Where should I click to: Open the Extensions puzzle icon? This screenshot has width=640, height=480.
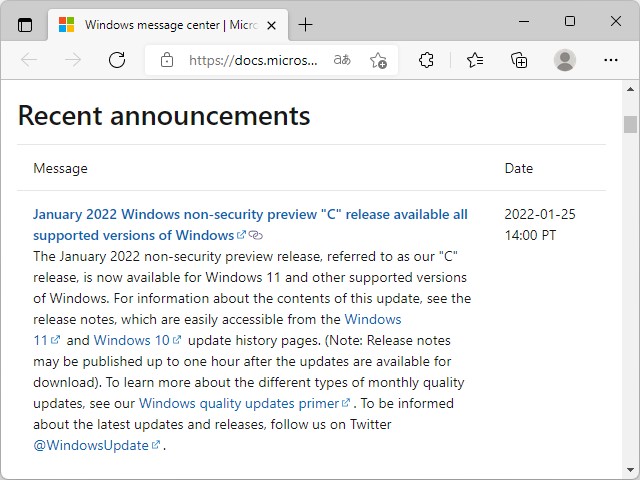click(427, 60)
